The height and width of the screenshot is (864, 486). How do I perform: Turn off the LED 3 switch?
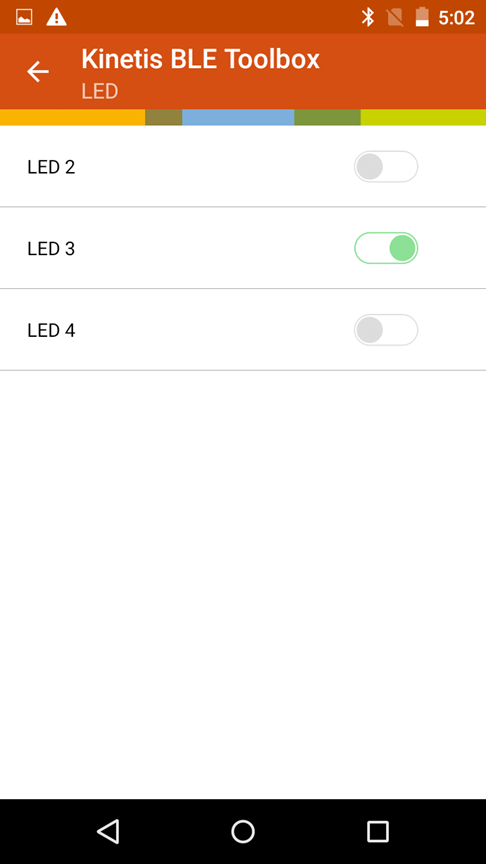click(386, 248)
